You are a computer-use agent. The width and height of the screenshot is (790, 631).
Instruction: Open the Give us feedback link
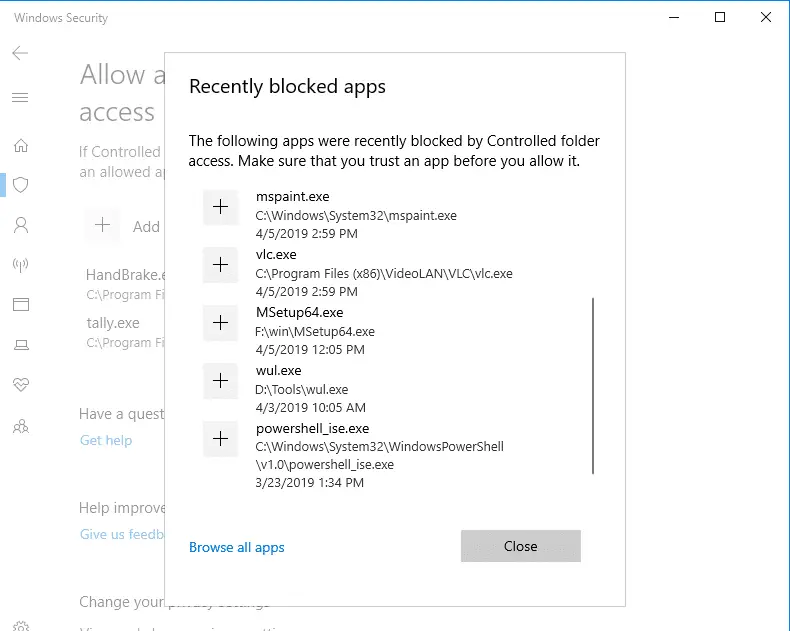[122, 534]
